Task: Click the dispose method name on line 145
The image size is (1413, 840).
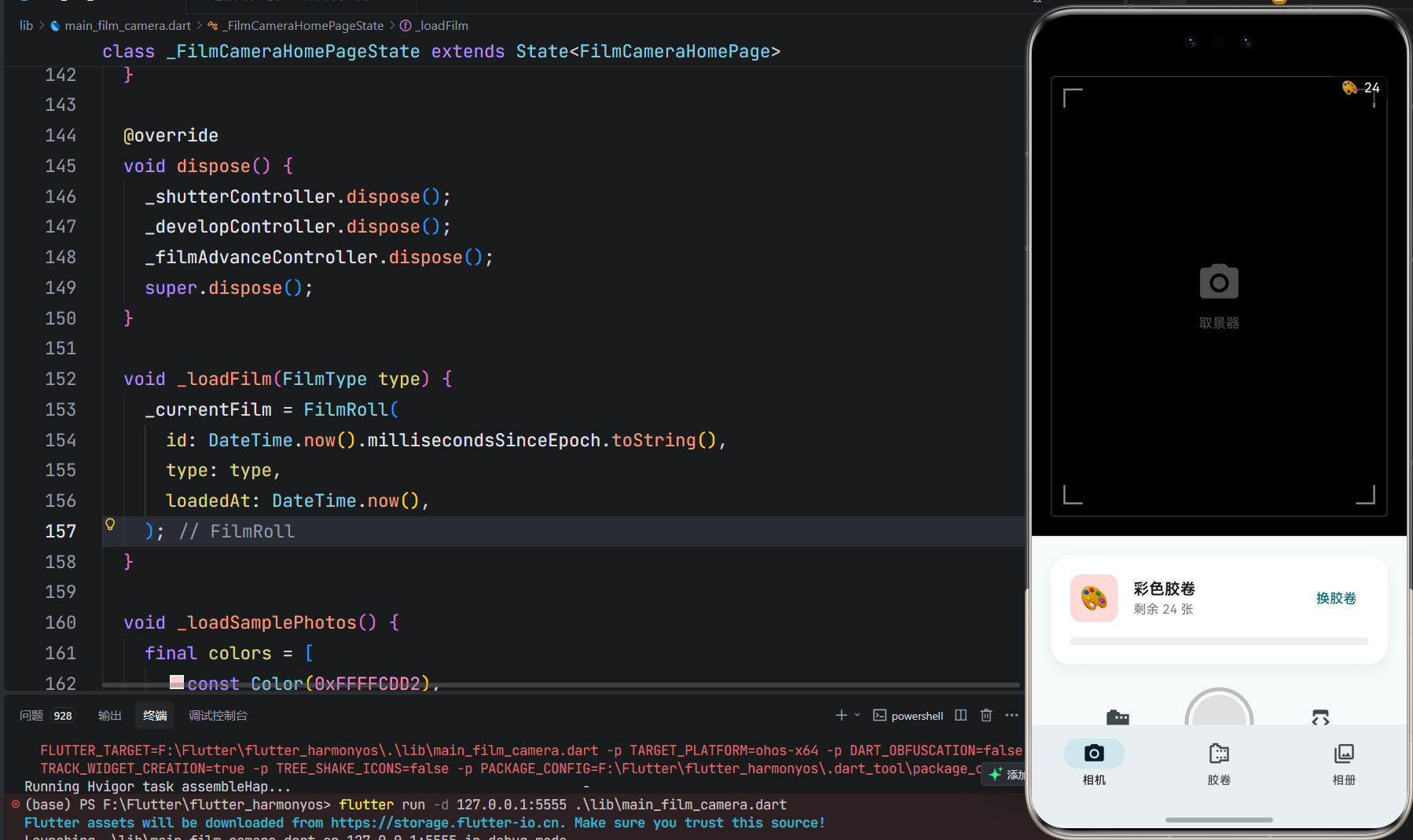Action: click(213, 166)
